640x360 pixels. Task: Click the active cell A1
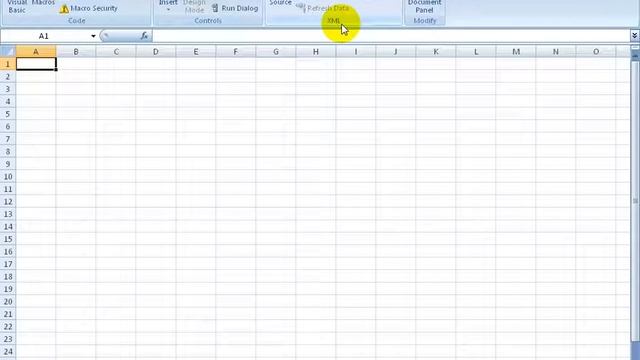point(36,64)
